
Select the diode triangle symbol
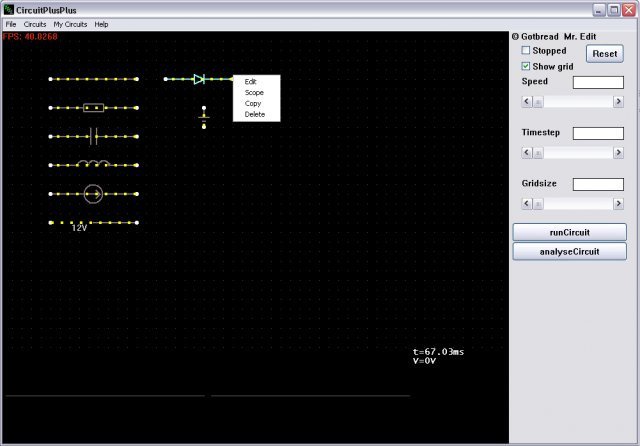point(199,79)
